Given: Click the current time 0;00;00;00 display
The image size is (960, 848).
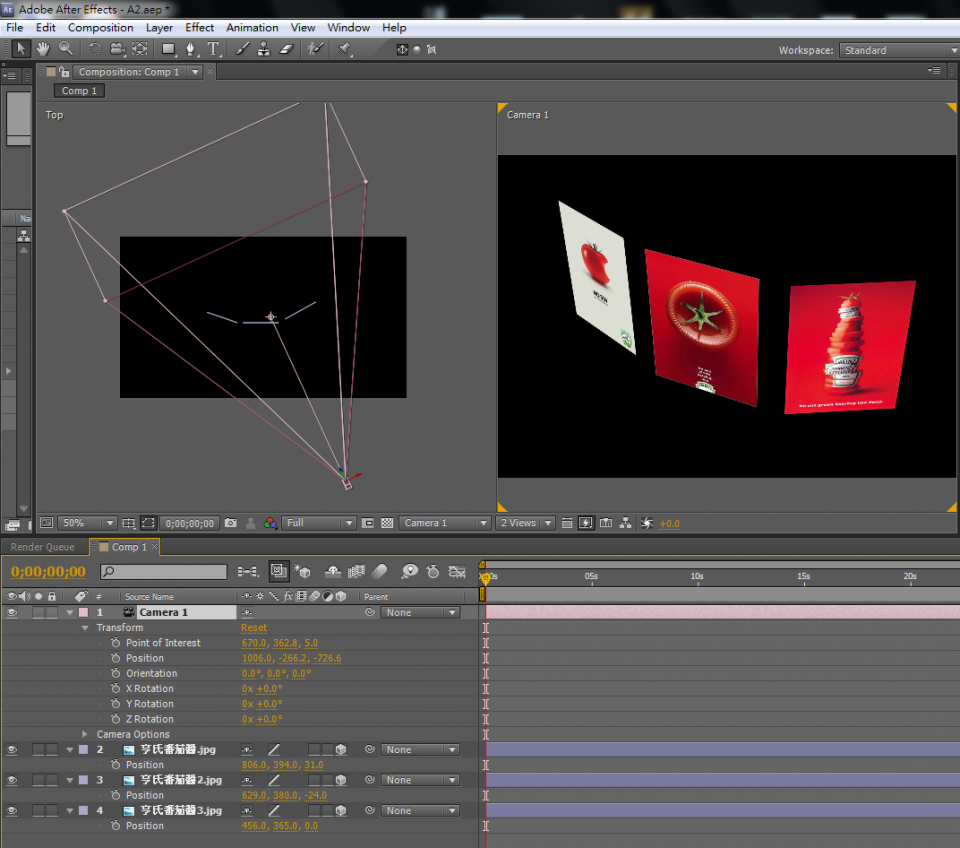Looking at the screenshot, I should 48,572.
